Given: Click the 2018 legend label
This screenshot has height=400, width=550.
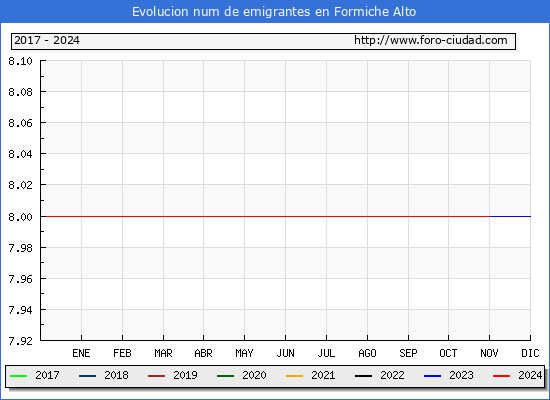Looking at the screenshot, I should (116, 375).
